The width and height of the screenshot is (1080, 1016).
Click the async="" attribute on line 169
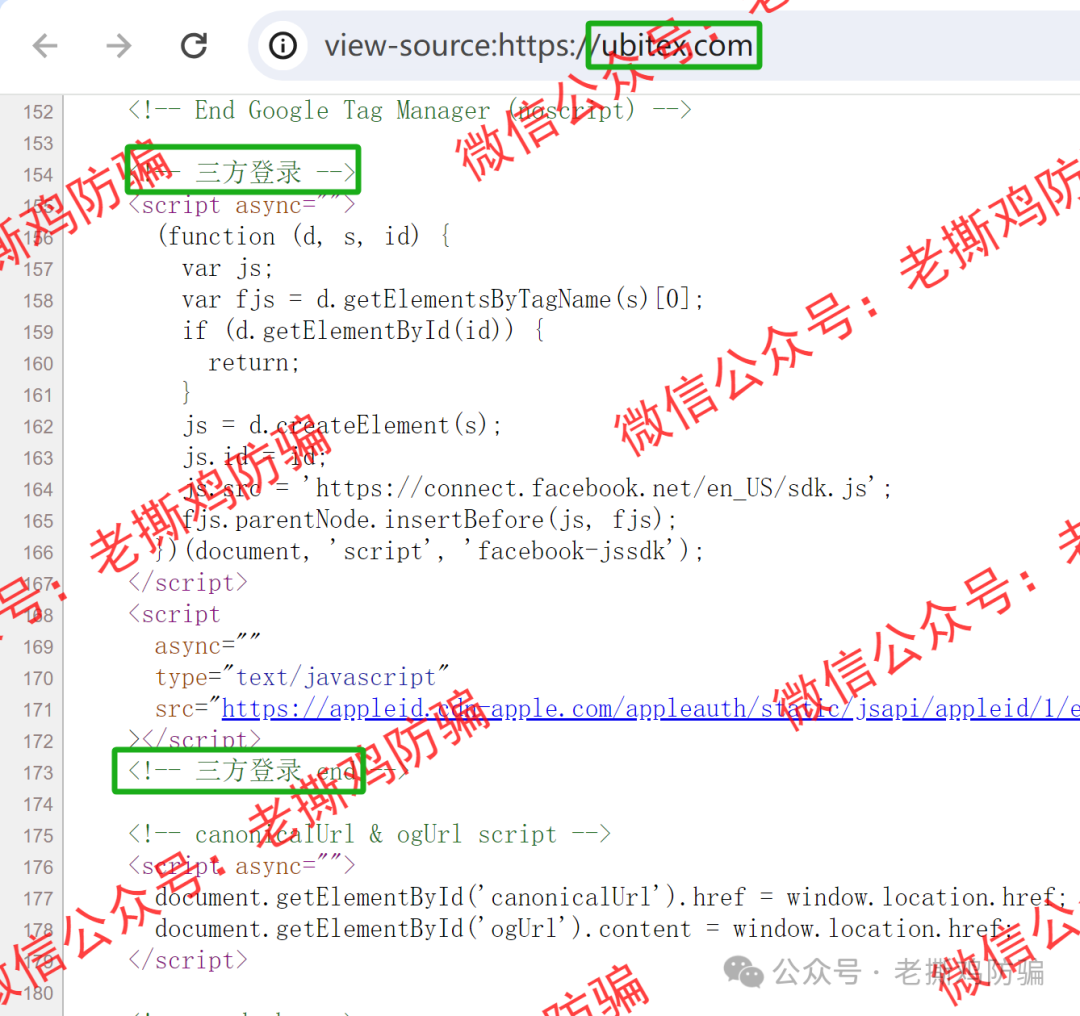[x=207, y=646]
